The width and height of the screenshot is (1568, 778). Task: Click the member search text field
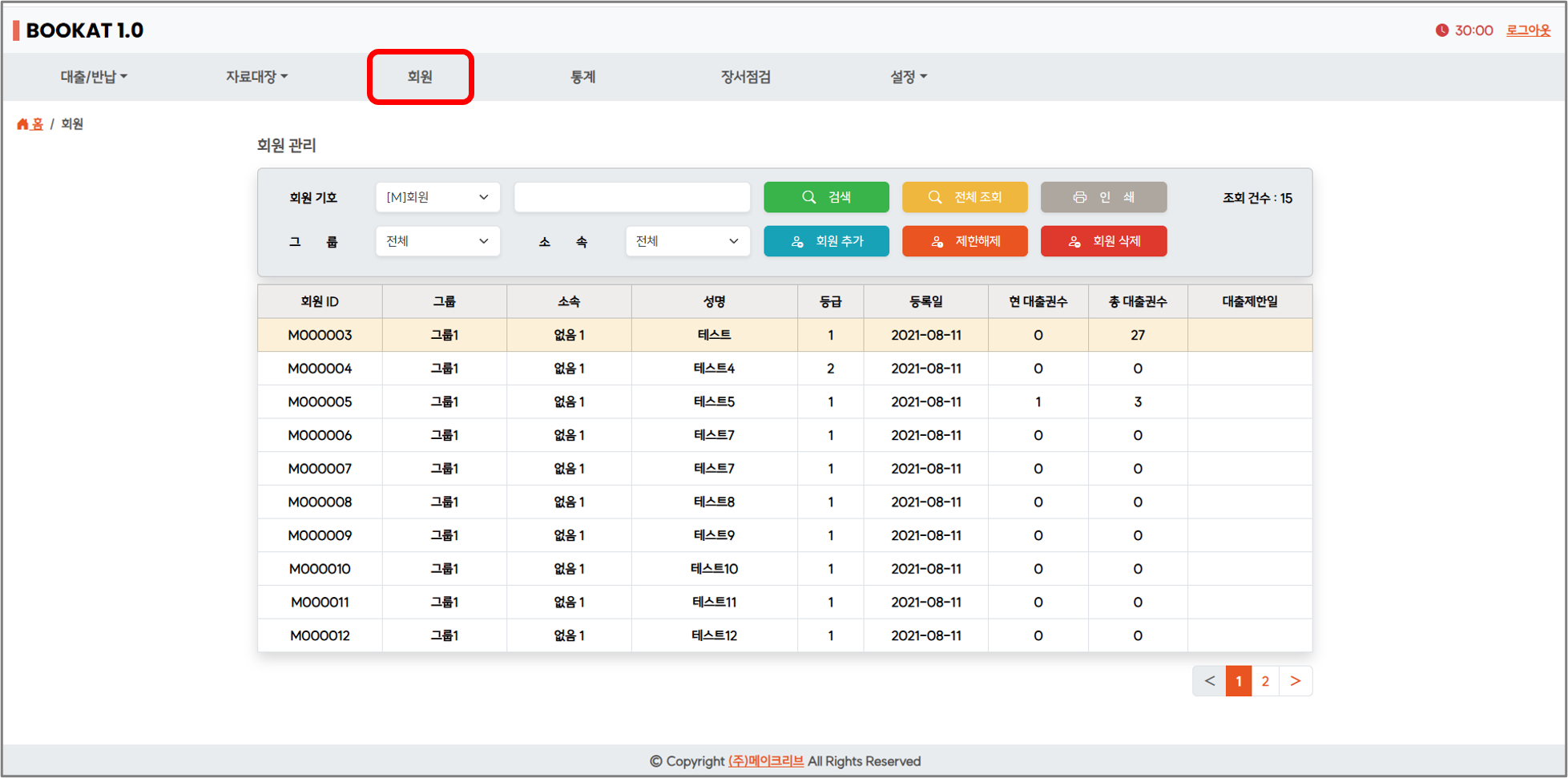click(632, 197)
